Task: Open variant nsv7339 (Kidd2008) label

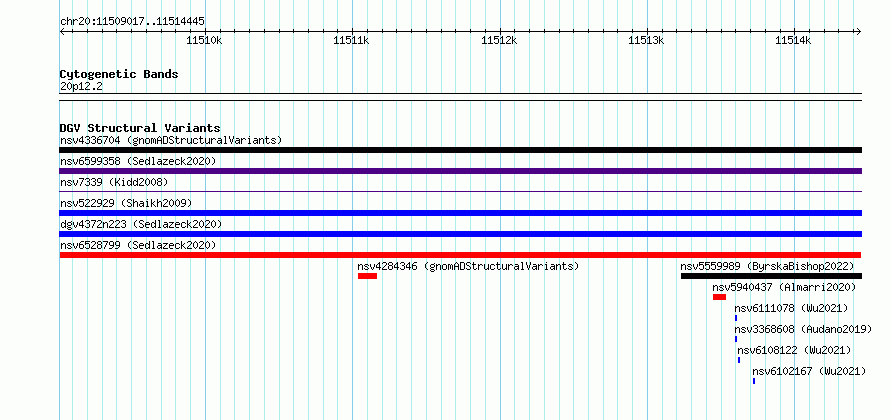Action: (x=114, y=182)
